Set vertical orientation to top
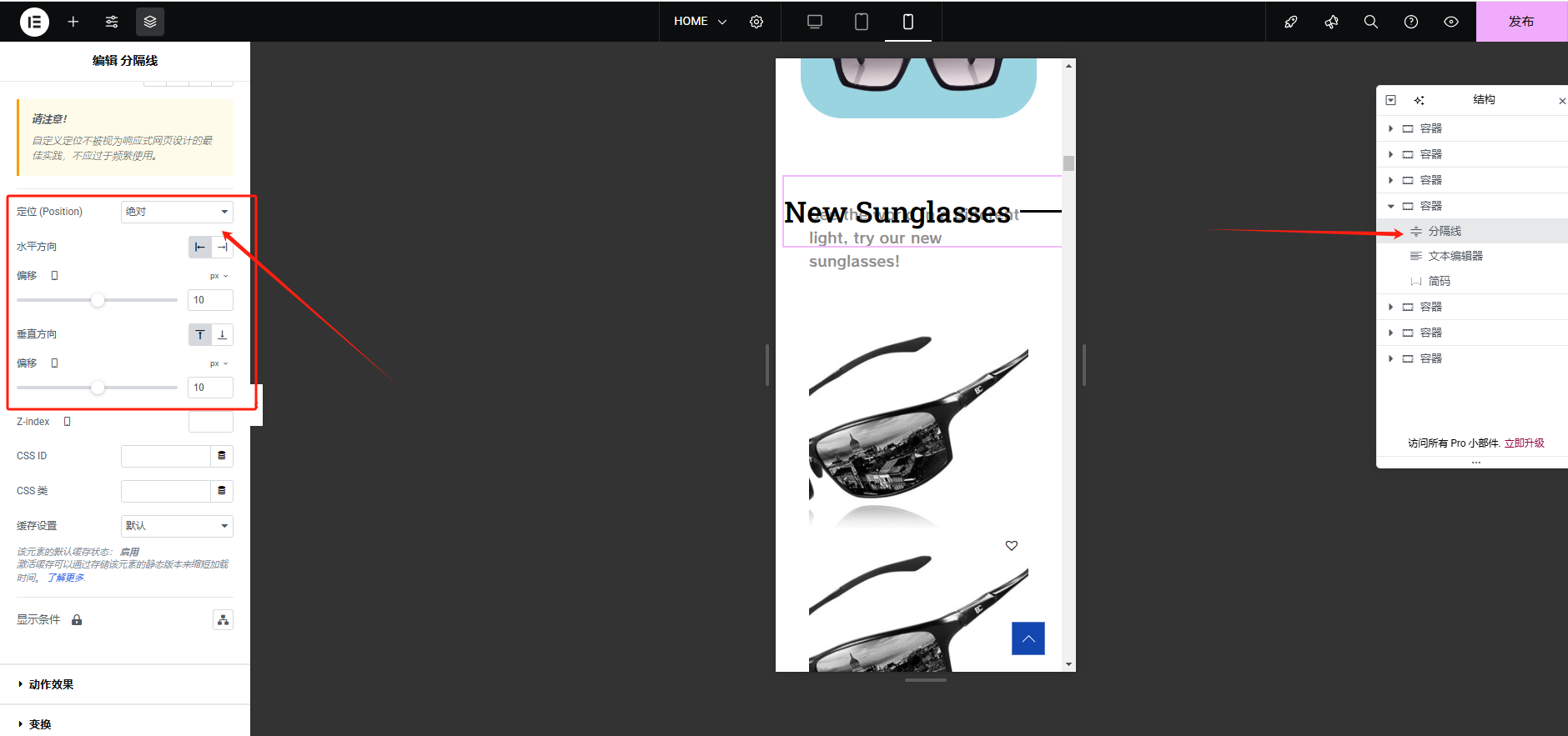Image resolution: width=1568 pixels, height=736 pixels. click(x=200, y=334)
